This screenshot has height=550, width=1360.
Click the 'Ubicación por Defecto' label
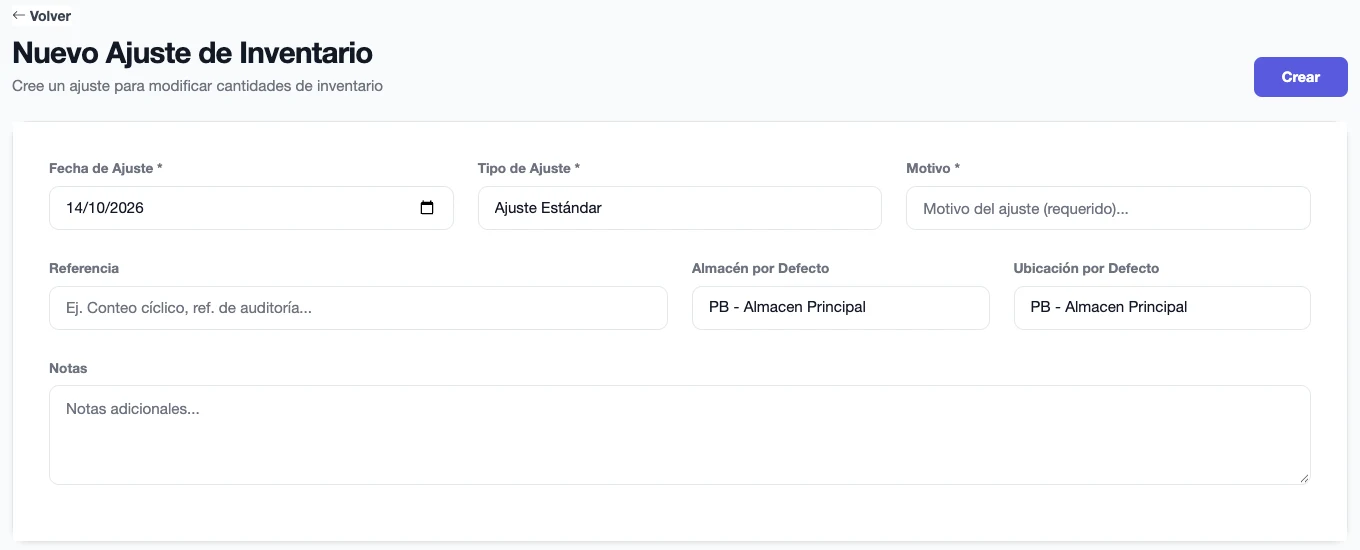[1086, 268]
